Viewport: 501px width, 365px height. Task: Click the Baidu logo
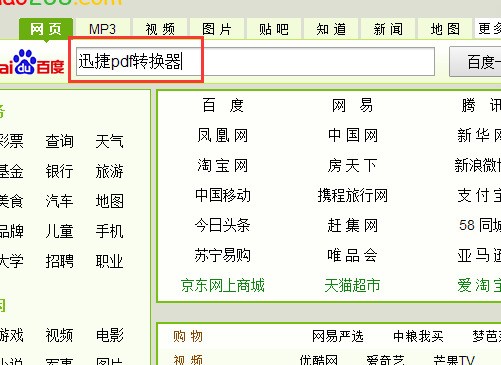(x=32, y=62)
